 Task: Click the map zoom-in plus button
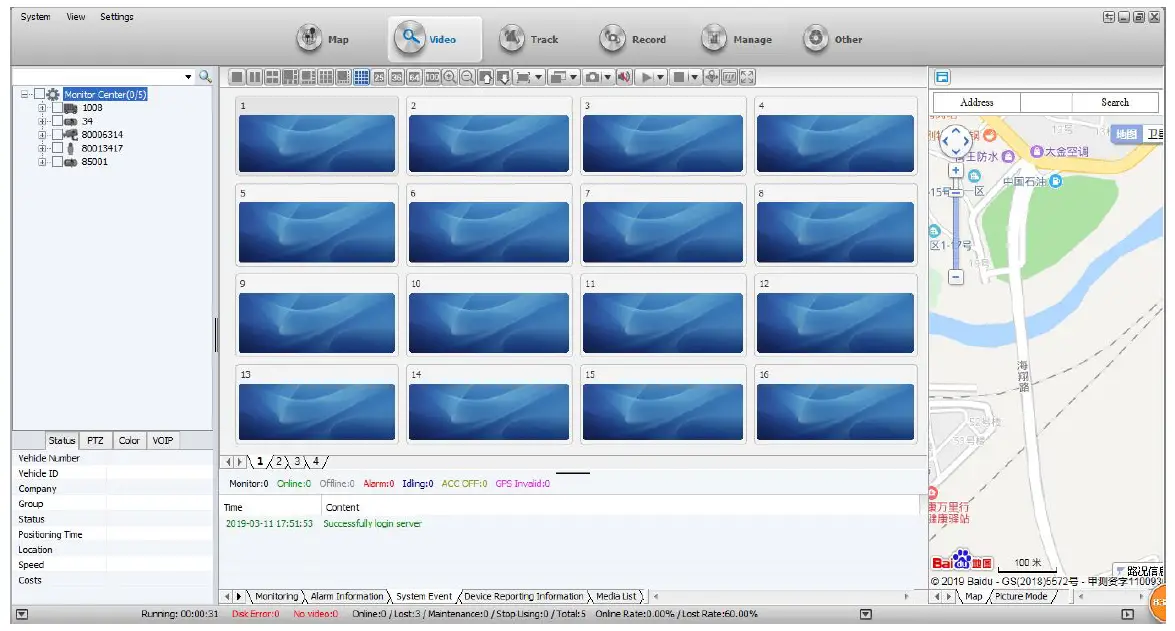click(956, 170)
